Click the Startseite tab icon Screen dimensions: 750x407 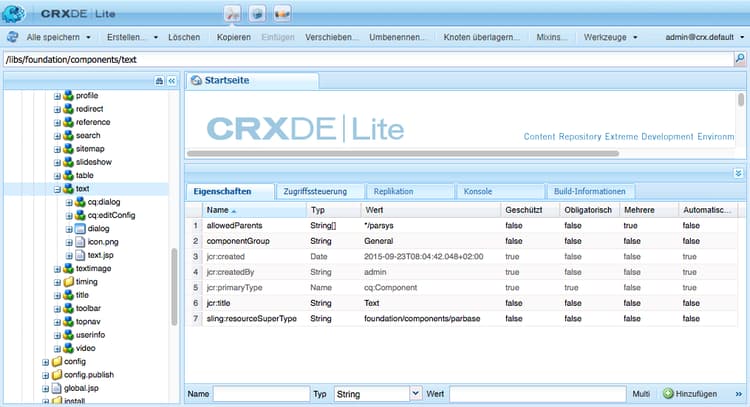click(x=196, y=80)
